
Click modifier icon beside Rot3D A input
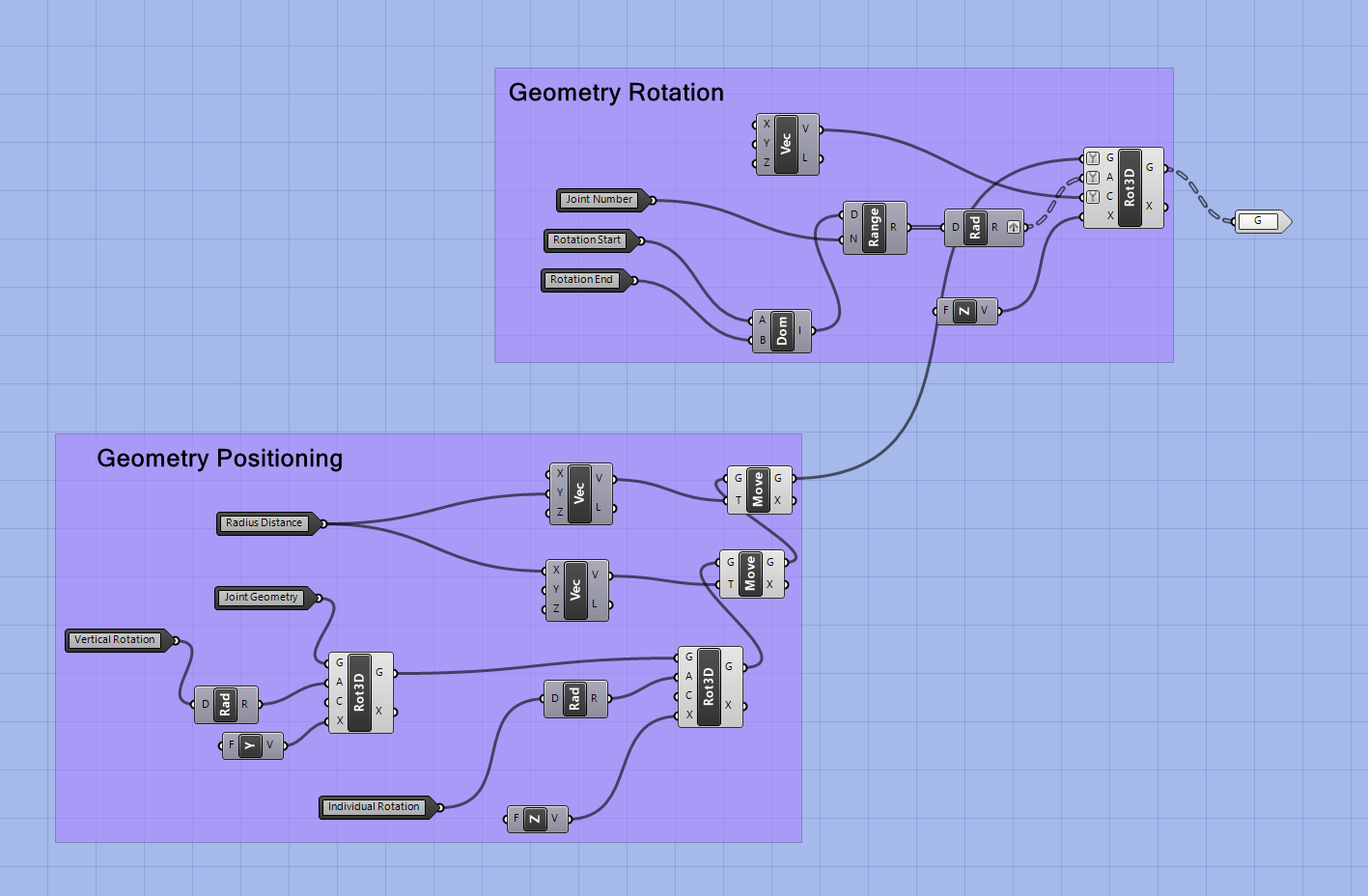tap(1093, 178)
